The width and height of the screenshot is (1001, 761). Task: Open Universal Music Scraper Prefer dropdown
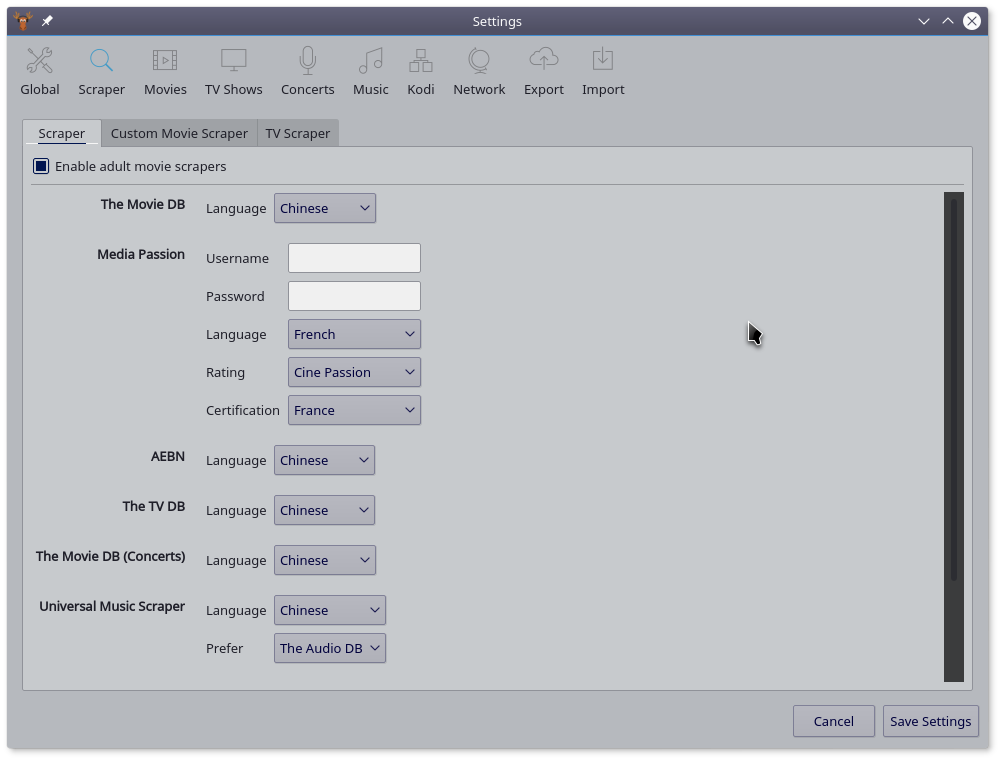(x=330, y=648)
